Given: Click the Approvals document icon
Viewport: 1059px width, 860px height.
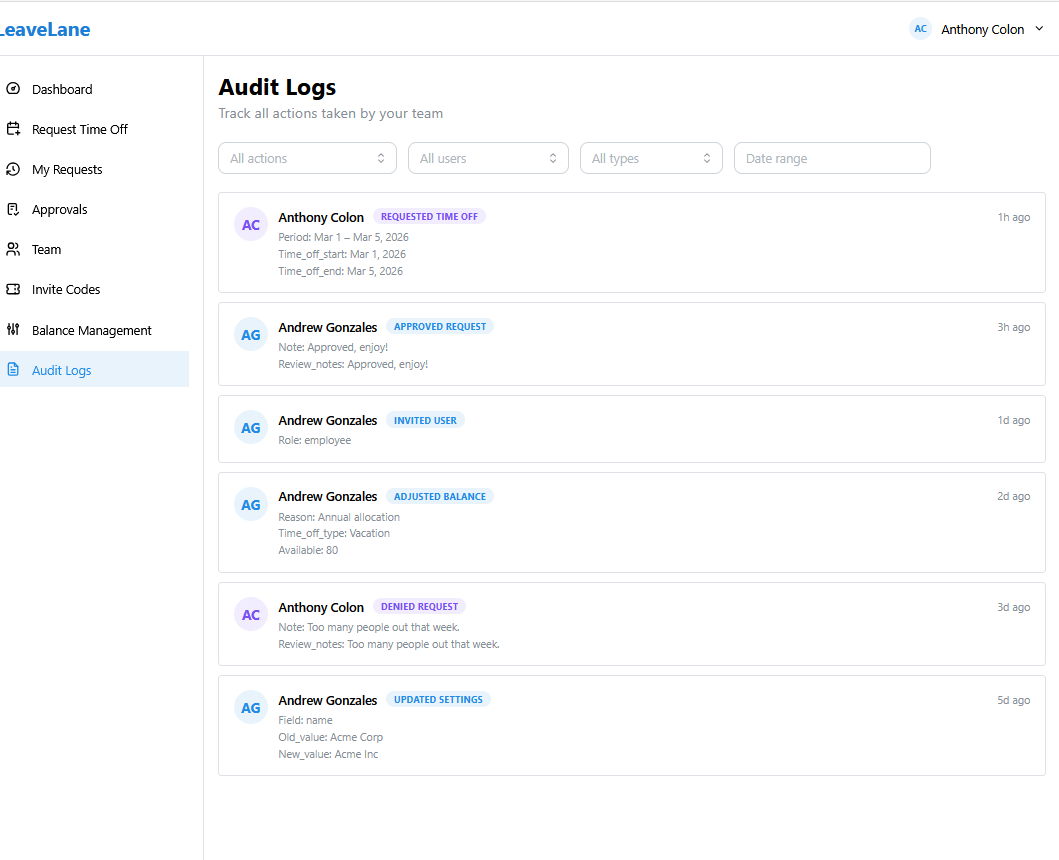Looking at the screenshot, I should click(x=13, y=209).
